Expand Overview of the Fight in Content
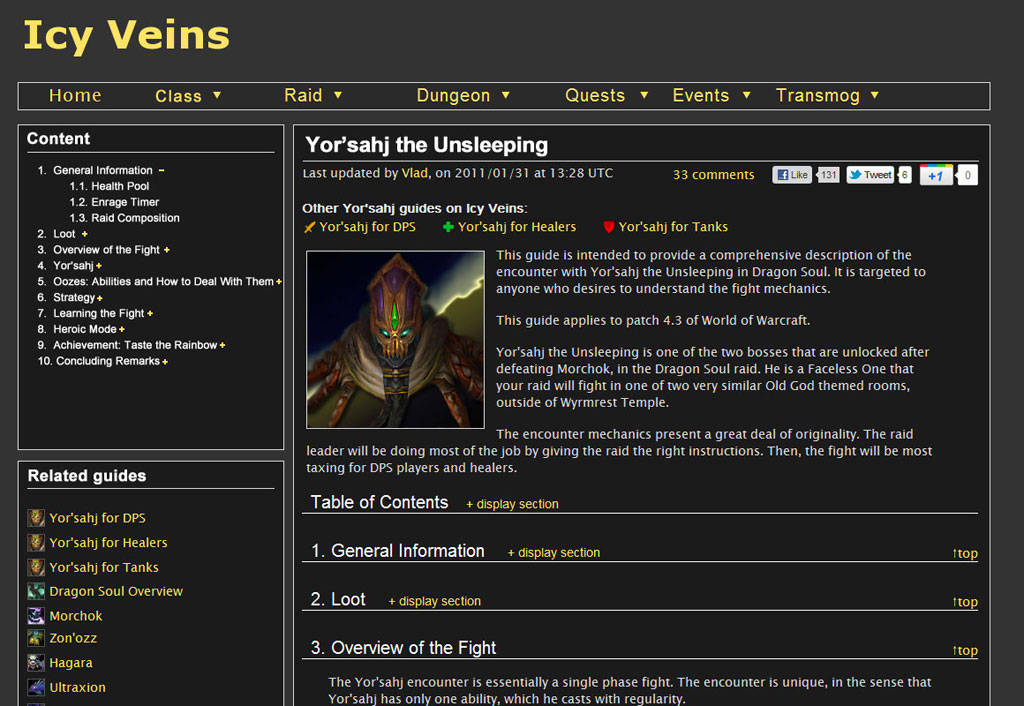The image size is (1024, 706). tap(167, 250)
